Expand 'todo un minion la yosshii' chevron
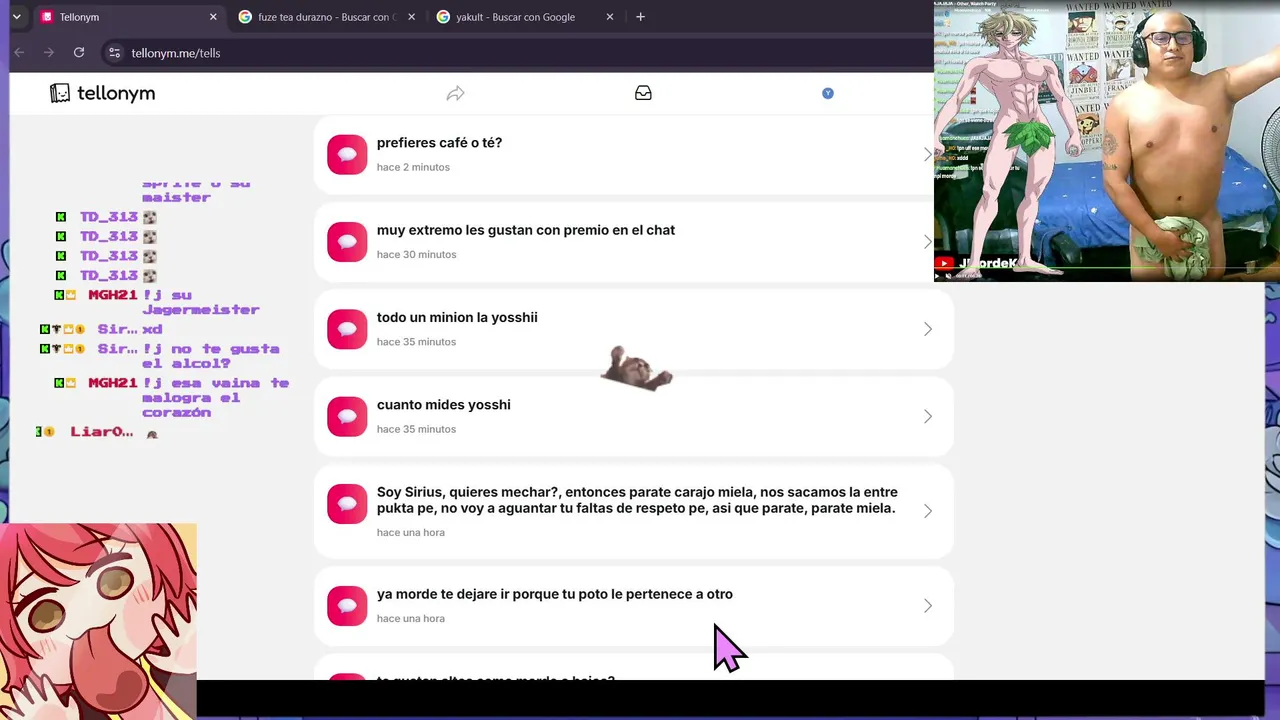 tap(927, 329)
